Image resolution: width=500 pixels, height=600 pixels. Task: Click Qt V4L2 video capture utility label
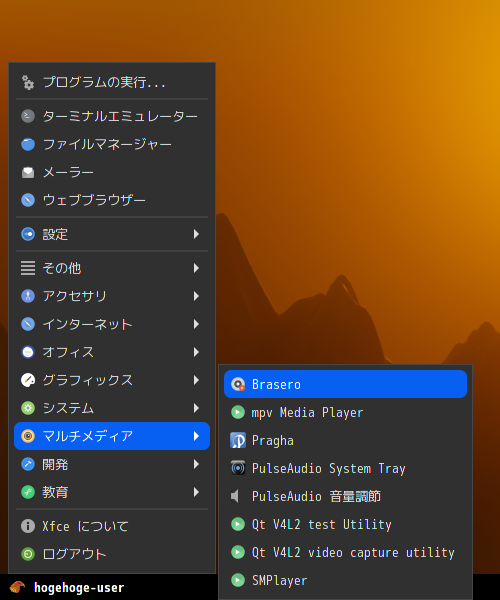pyautogui.click(x=353, y=553)
